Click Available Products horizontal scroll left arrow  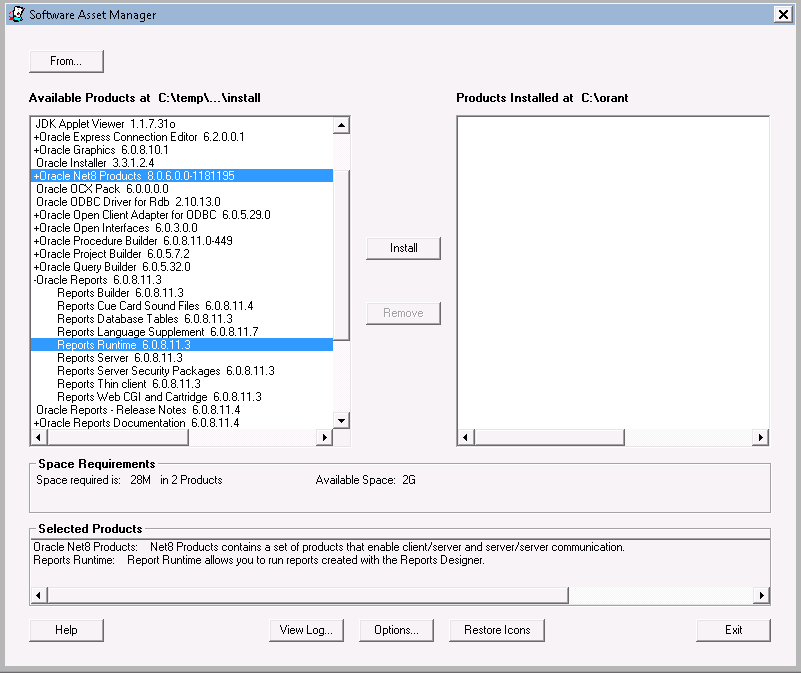coord(39,437)
